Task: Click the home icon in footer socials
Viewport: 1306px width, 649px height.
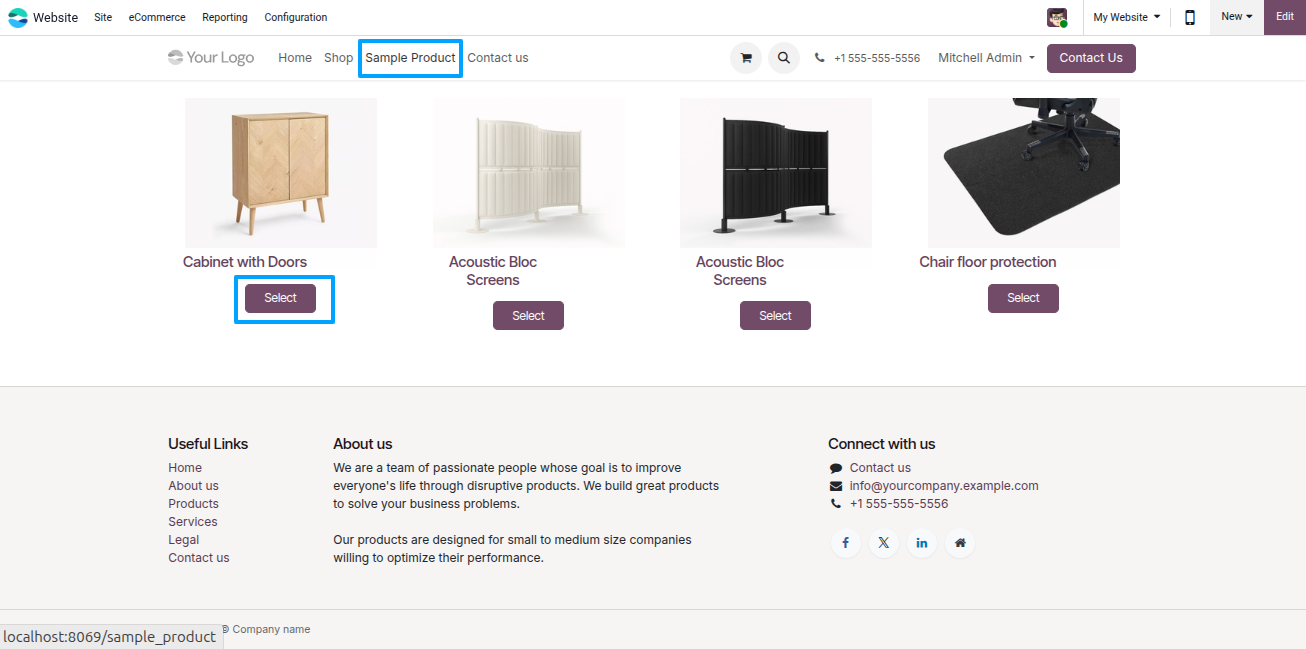Action: [960, 543]
